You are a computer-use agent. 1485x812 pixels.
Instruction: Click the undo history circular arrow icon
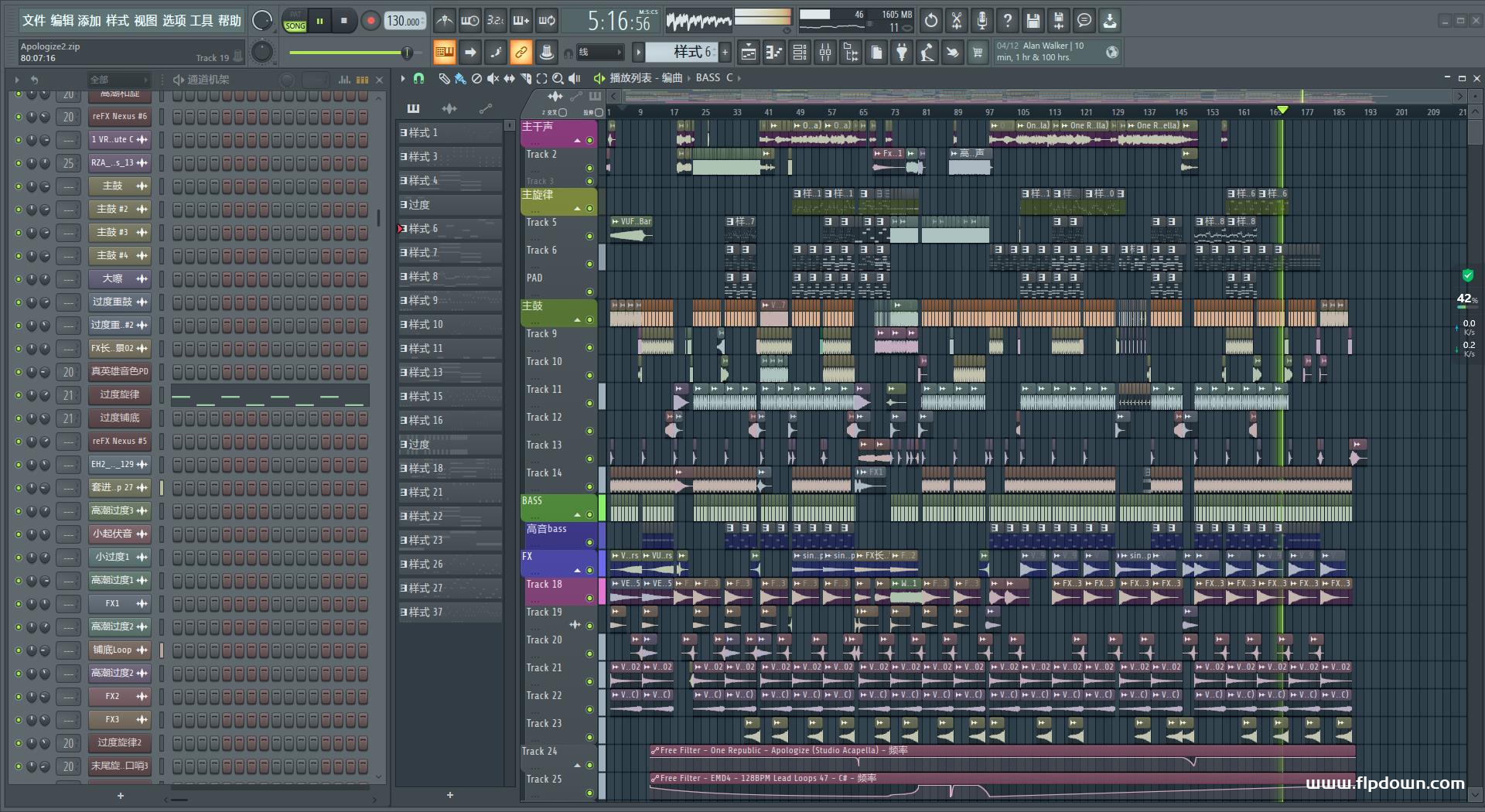[931, 21]
